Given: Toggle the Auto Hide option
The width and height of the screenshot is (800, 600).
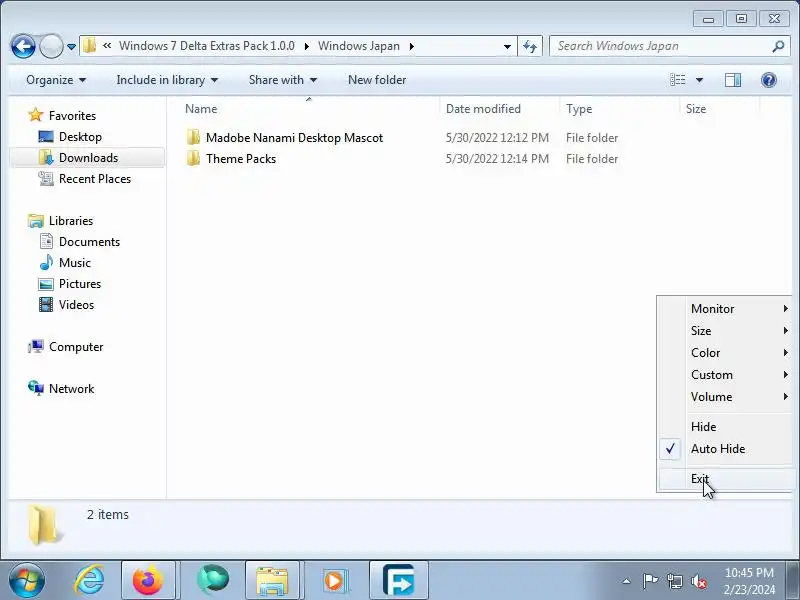Looking at the screenshot, I should click(x=726, y=448).
